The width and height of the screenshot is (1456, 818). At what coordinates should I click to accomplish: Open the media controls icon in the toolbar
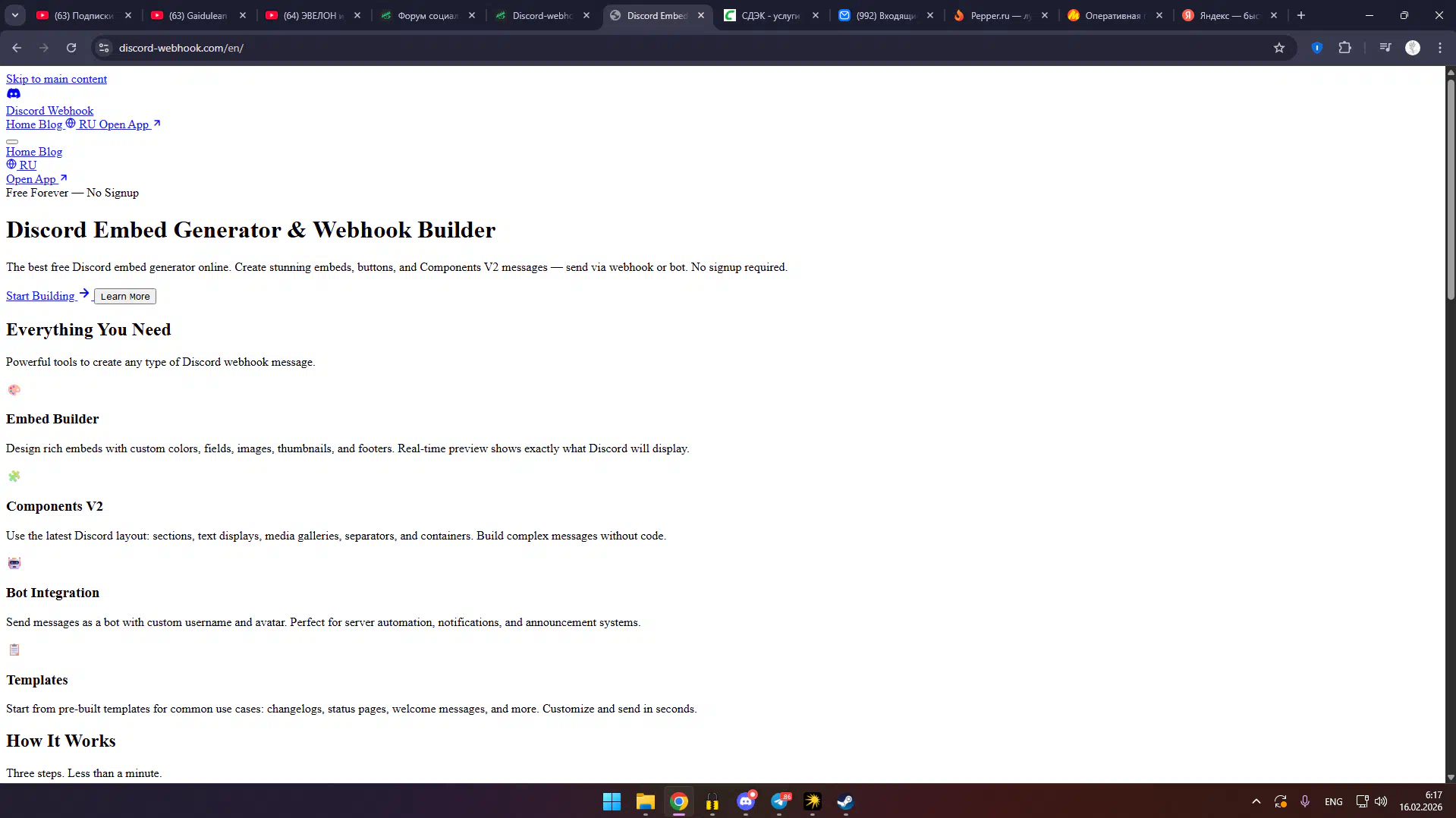(1385, 48)
